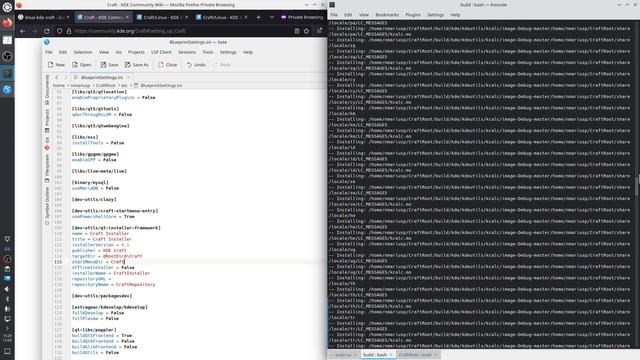Place cursor on line 115 'startMenuDir = Craft'

98,262
